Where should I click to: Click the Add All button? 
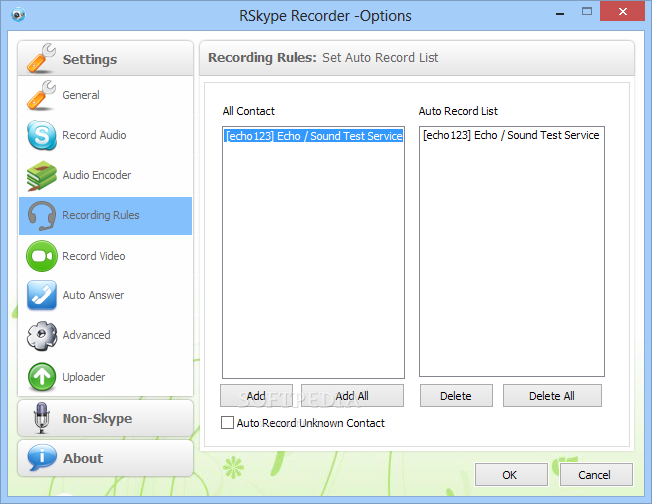click(x=352, y=395)
